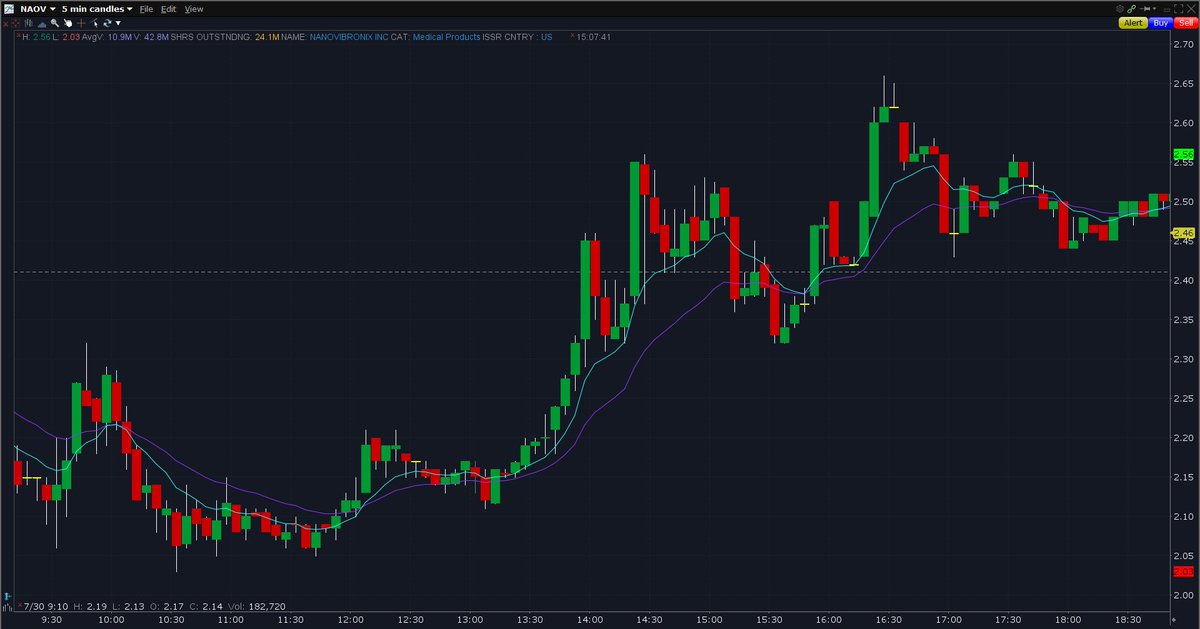Click the red dotted square toolbar icon
This screenshot has height=629, width=1200.
click(x=16, y=23)
